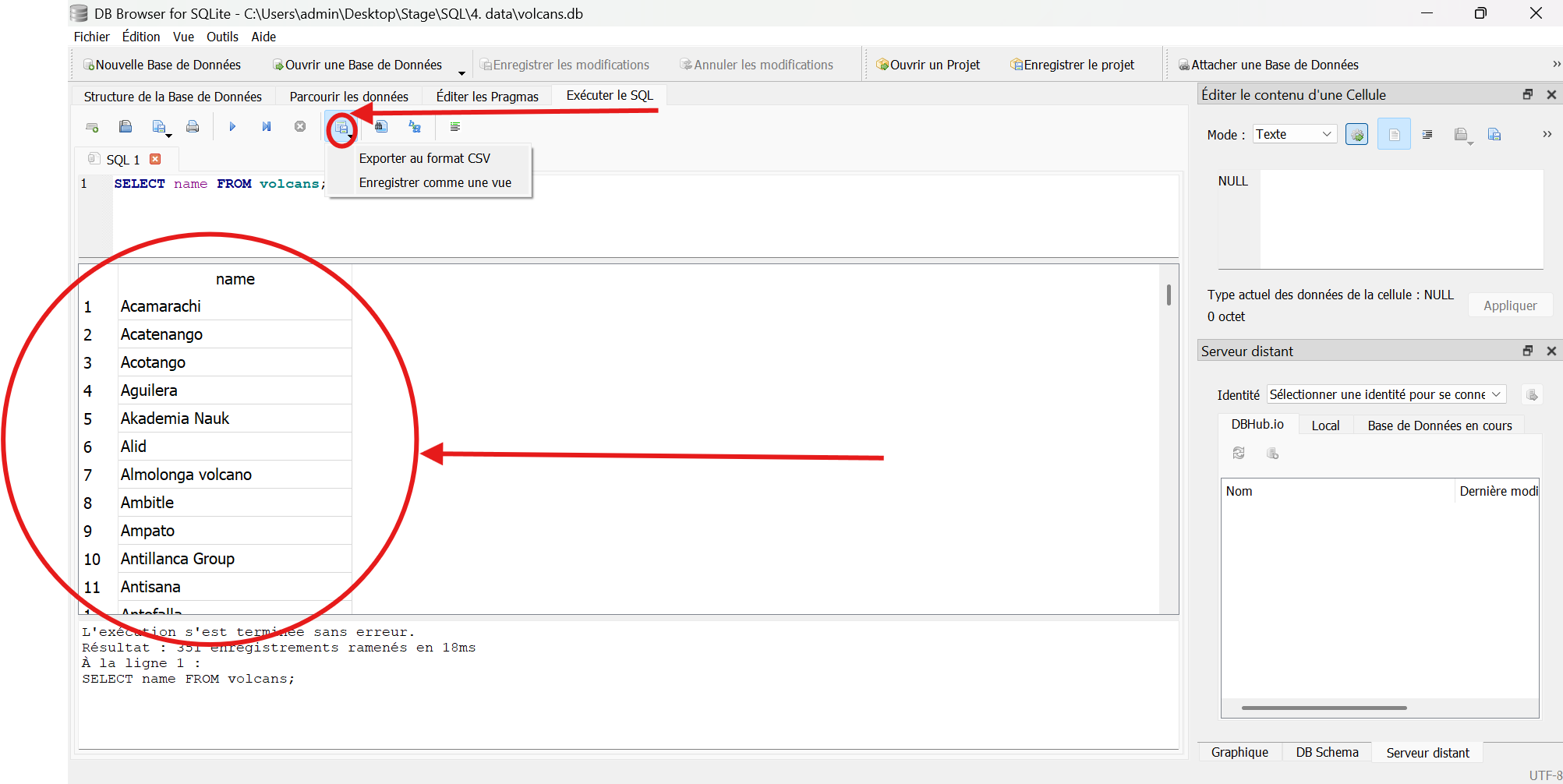Open the export results icon

click(x=341, y=127)
